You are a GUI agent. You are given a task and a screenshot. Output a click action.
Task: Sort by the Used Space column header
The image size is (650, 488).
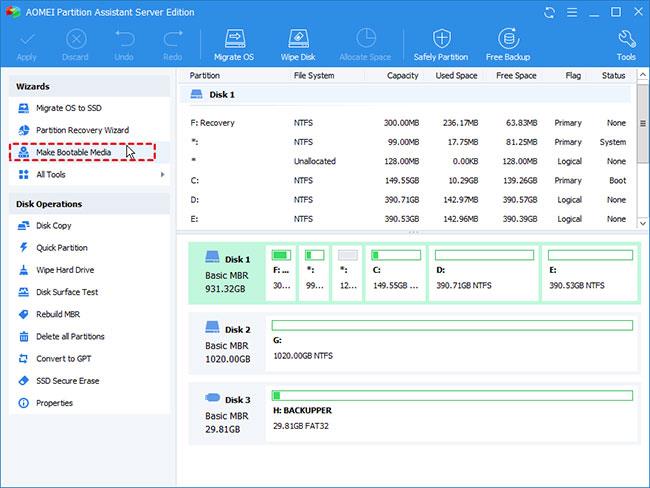click(456, 75)
